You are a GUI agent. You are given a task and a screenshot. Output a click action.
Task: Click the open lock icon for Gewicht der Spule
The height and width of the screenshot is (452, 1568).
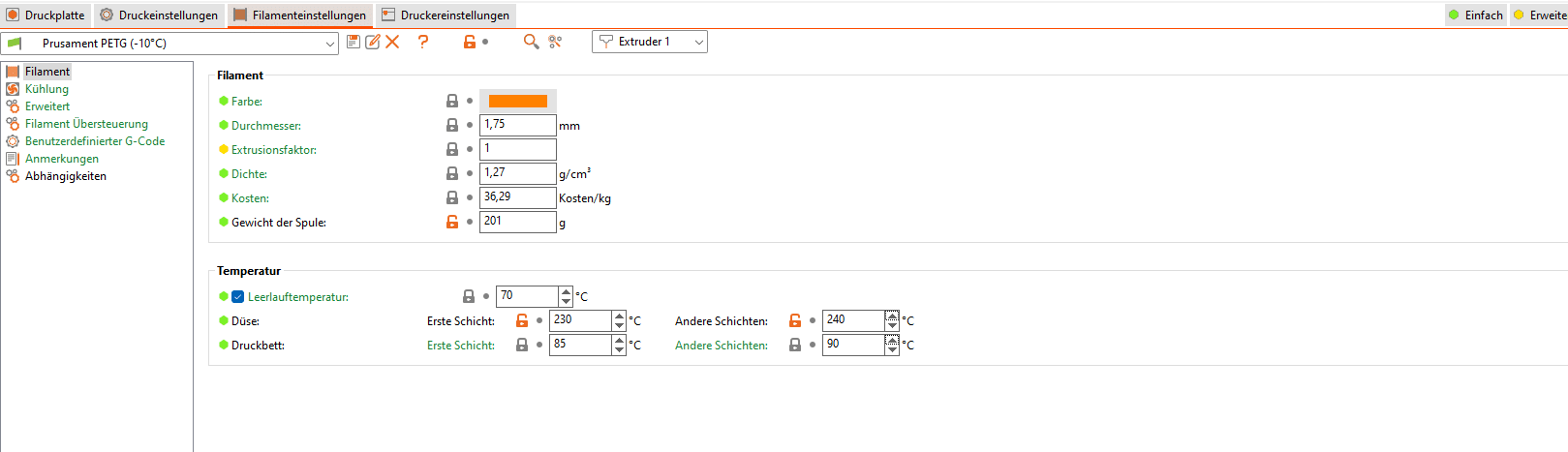coord(452,222)
